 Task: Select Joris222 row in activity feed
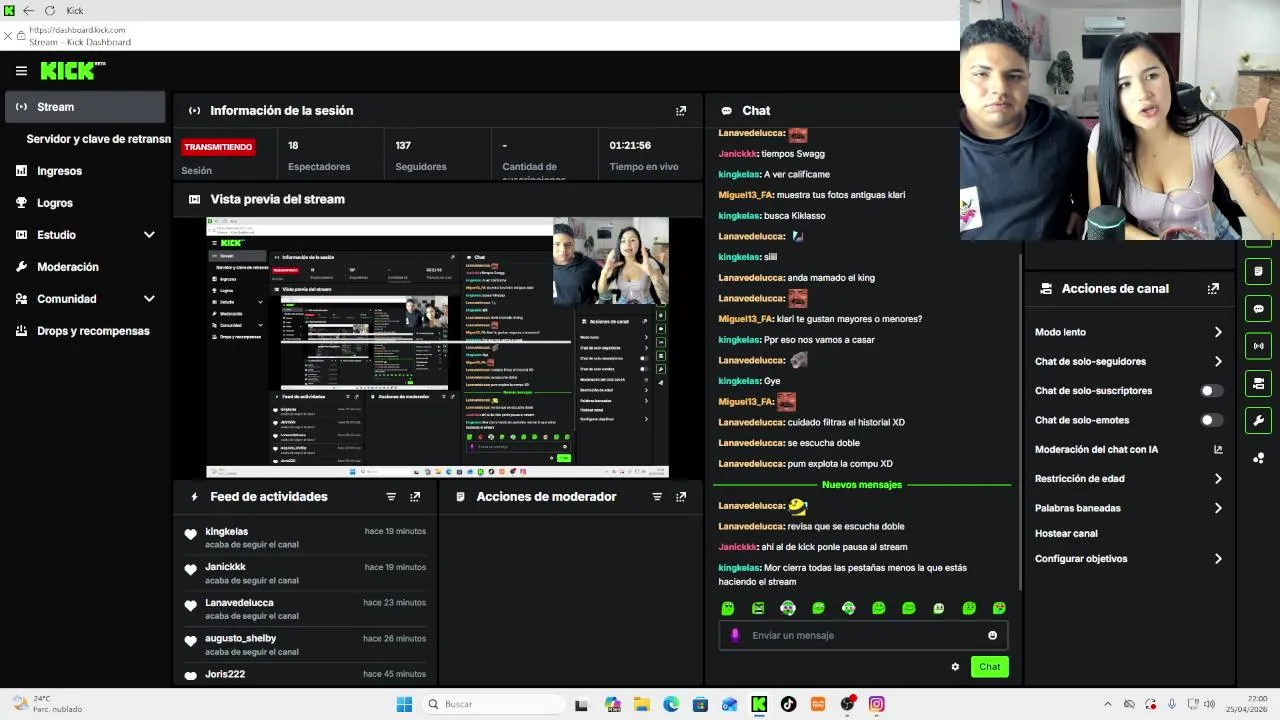[305, 675]
